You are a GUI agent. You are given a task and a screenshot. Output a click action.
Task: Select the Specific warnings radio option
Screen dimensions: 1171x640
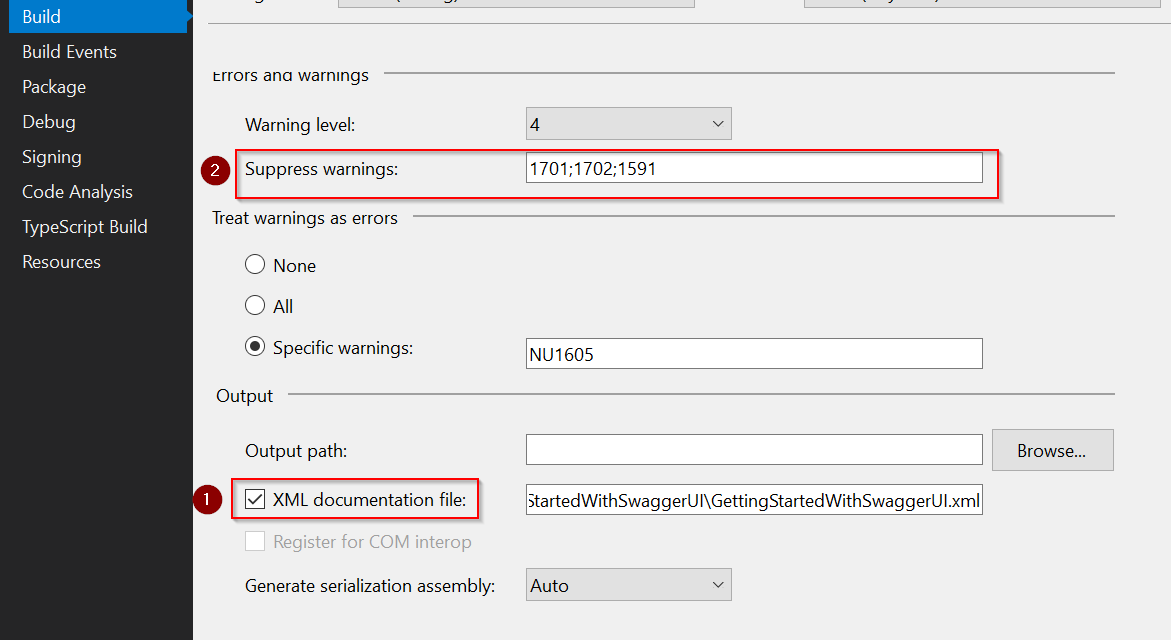click(256, 348)
